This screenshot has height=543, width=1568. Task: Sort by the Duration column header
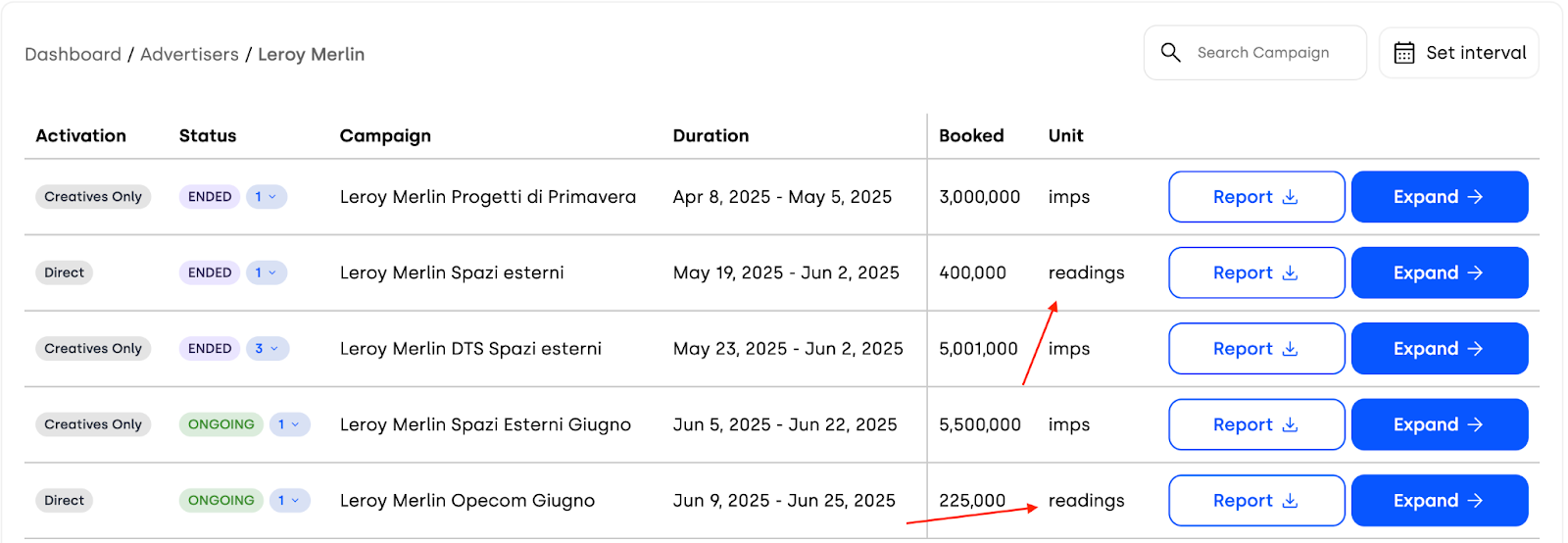[710, 135]
